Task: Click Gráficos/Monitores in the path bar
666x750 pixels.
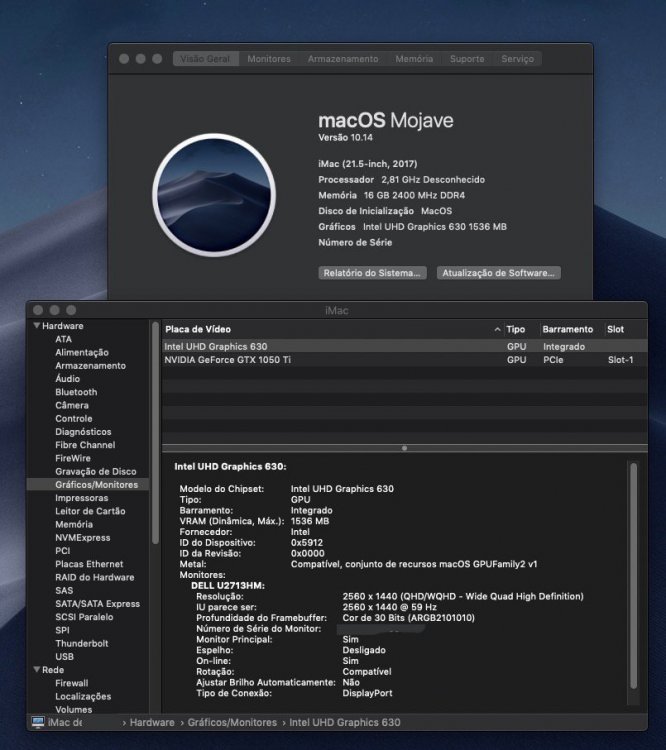Action: click(232, 722)
